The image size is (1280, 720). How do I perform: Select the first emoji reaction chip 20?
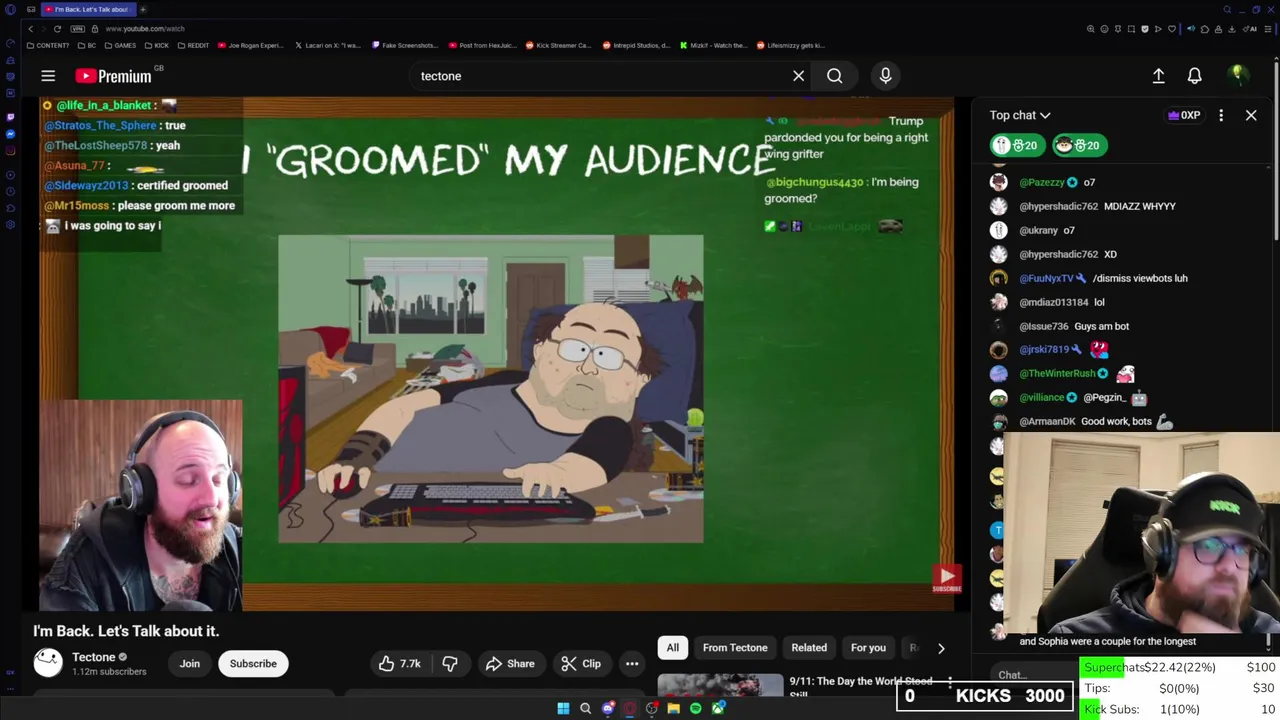1017,145
